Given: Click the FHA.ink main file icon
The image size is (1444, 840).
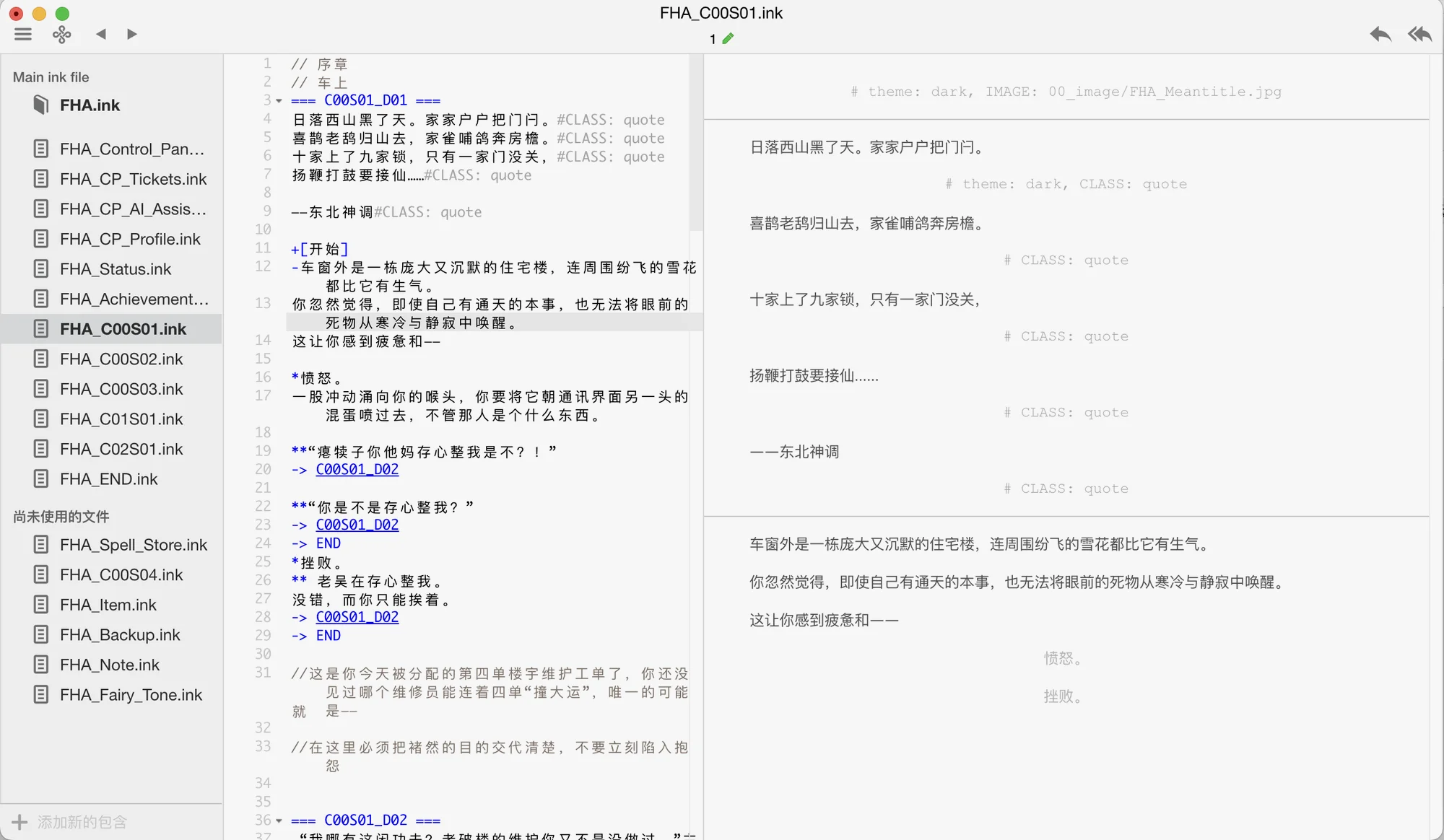Looking at the screenshot, I should (41, 105).
